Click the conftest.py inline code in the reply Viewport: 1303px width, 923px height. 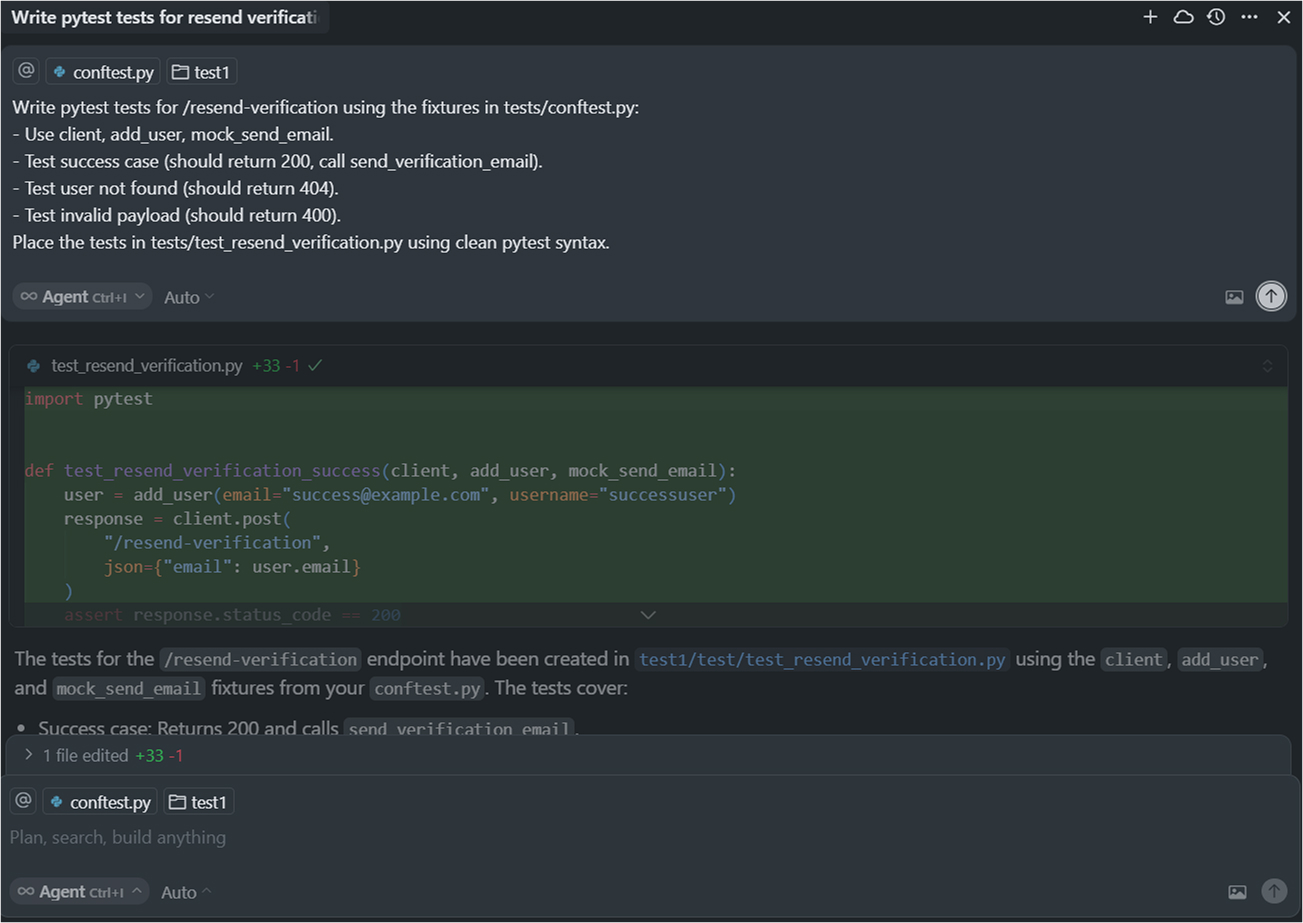click(x=427, y=690)
